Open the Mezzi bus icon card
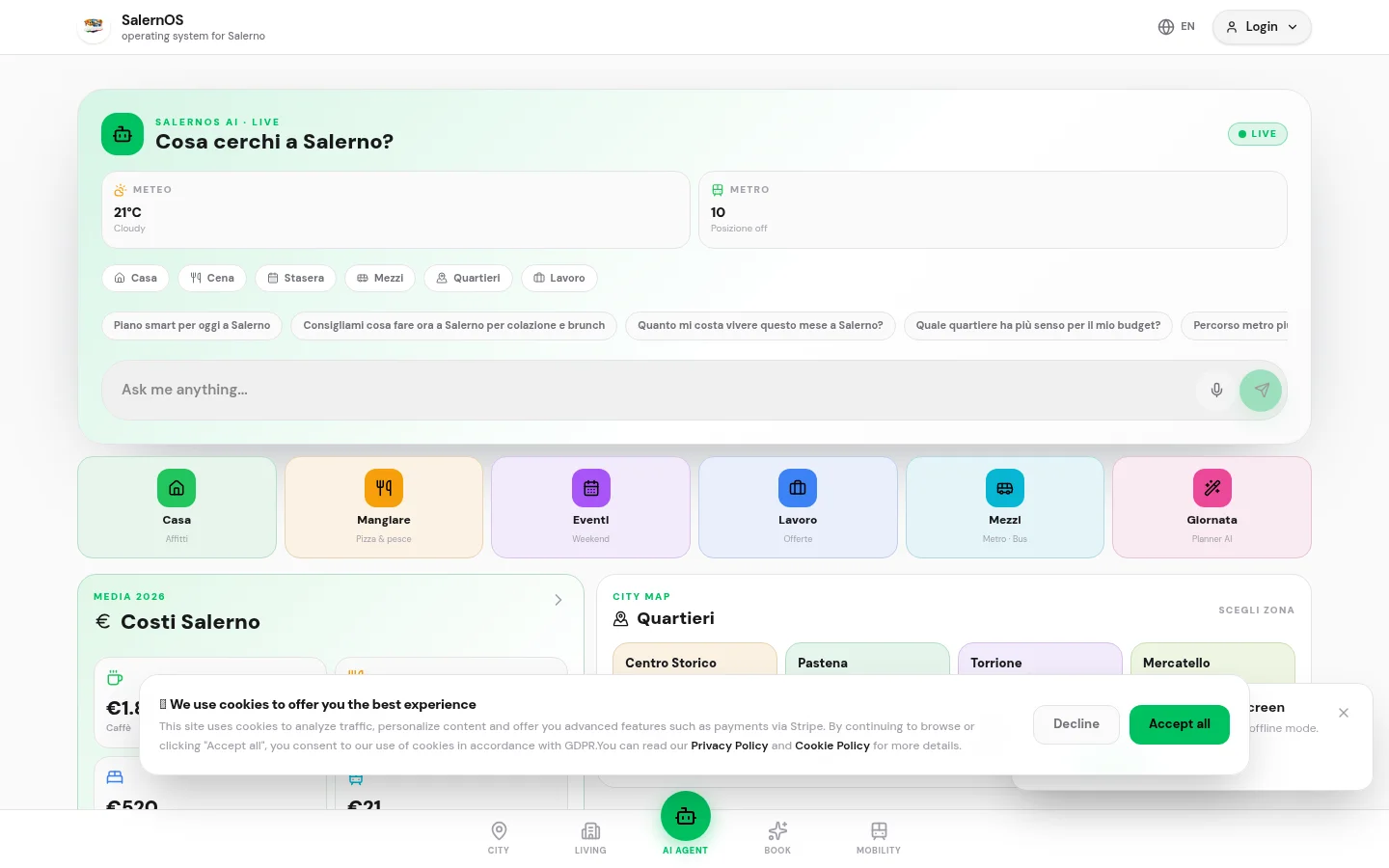Image resolution: width=1389 pixels, height=868 pixels. click(x=1005, y=507)
